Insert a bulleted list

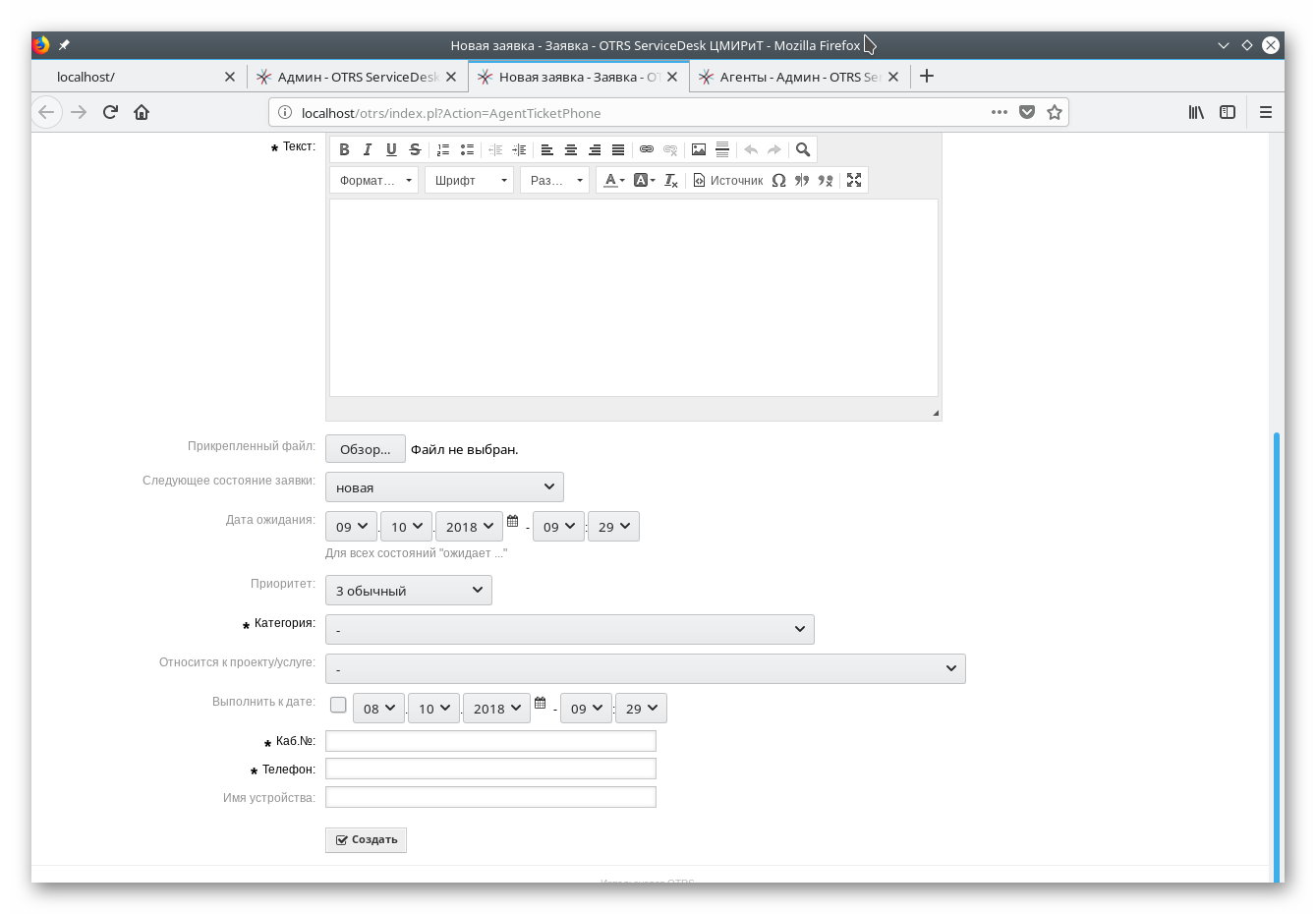(x=467, y=149)
